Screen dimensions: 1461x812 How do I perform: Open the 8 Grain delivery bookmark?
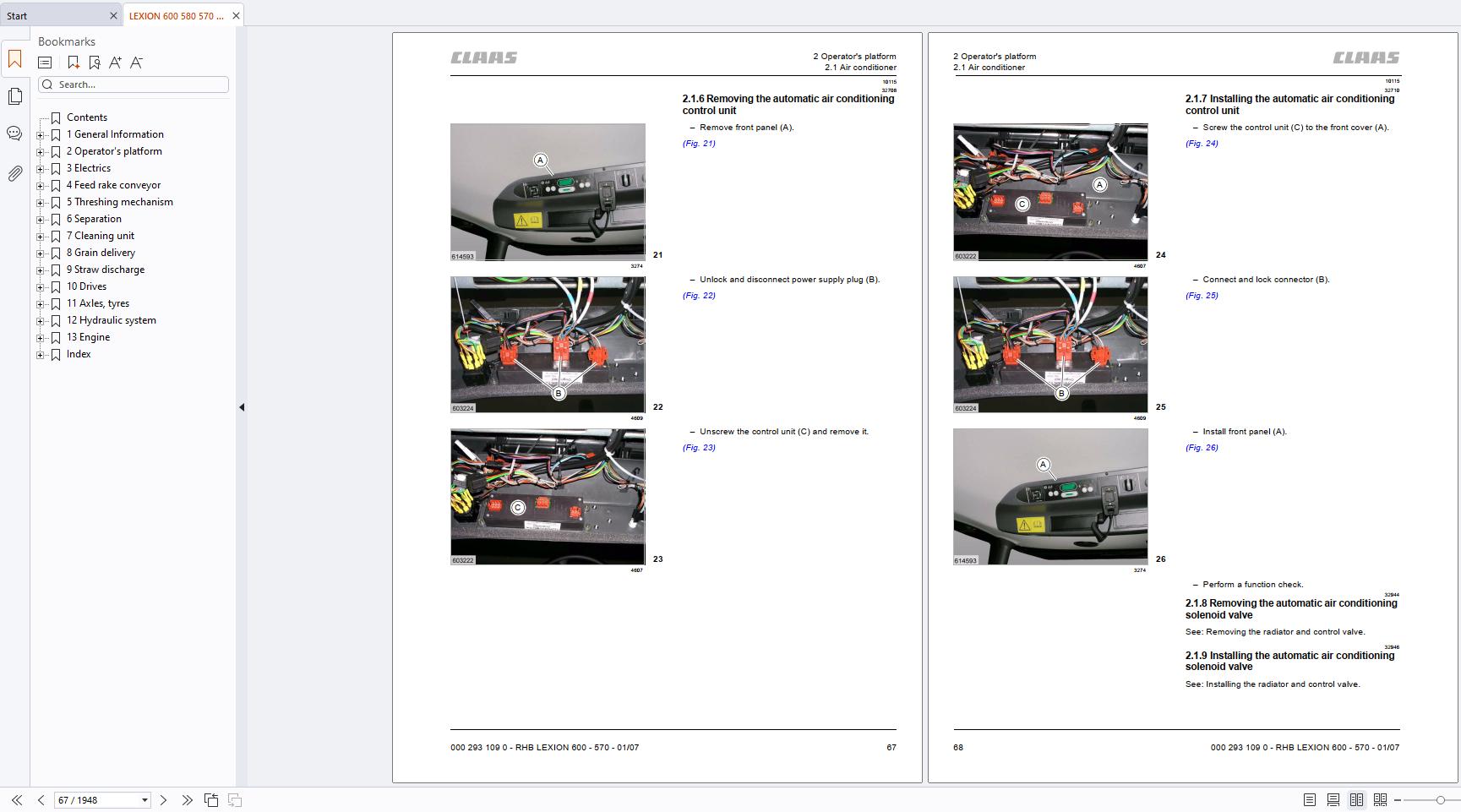pyautogui.click(x=101, y=253)
